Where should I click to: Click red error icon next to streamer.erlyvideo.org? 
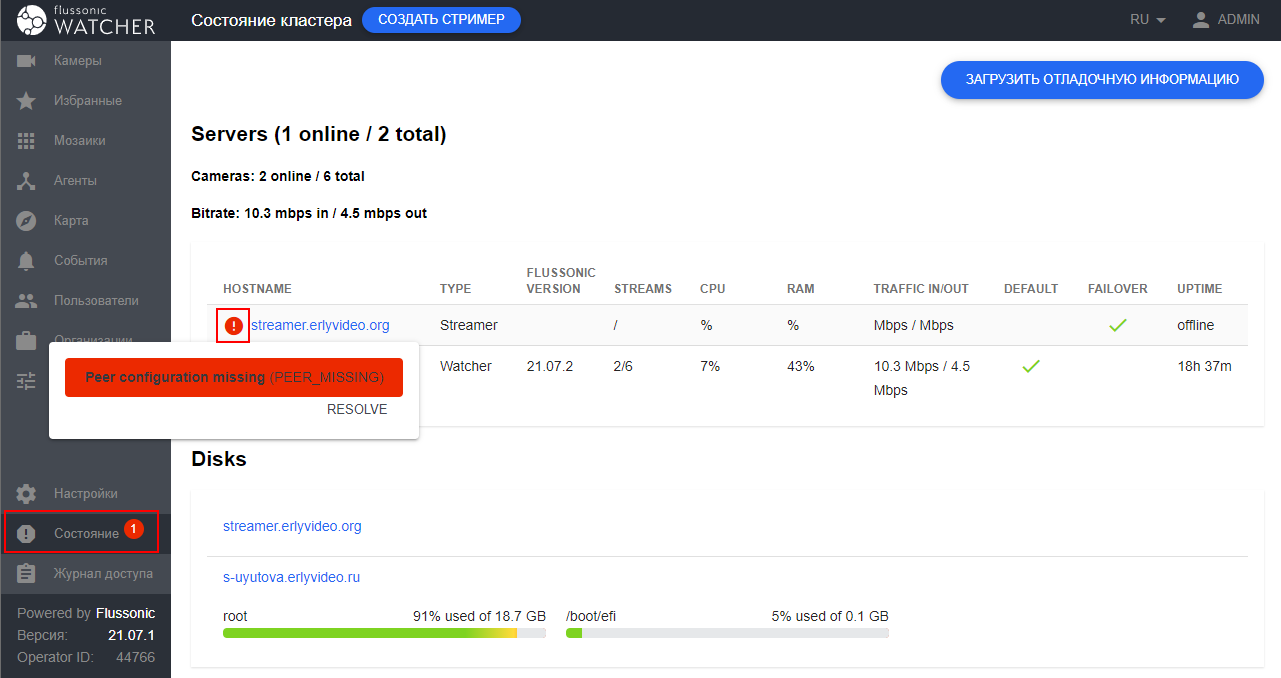[x=233, y=325]
